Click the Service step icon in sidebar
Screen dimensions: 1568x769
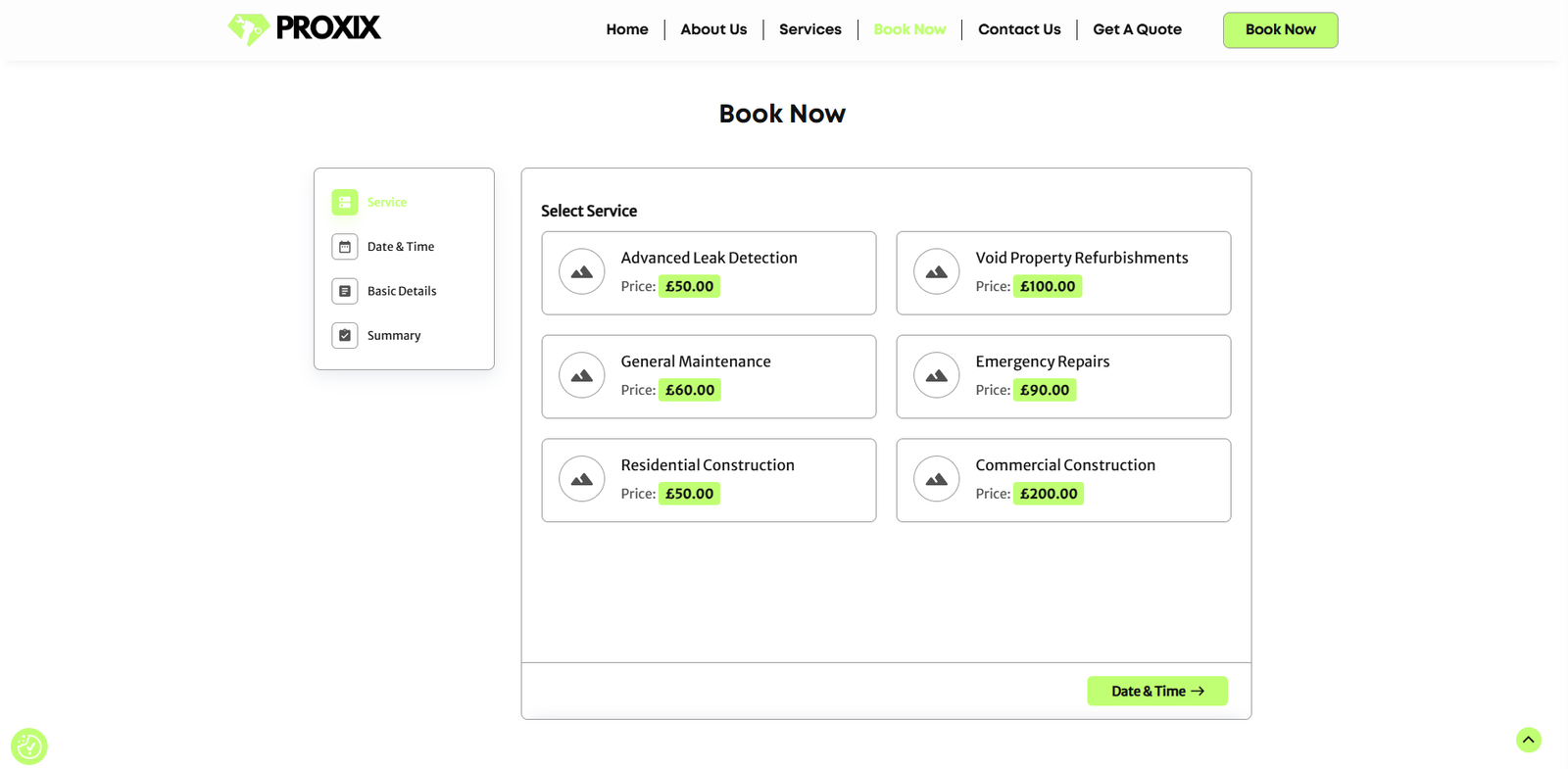coord(345,202)
